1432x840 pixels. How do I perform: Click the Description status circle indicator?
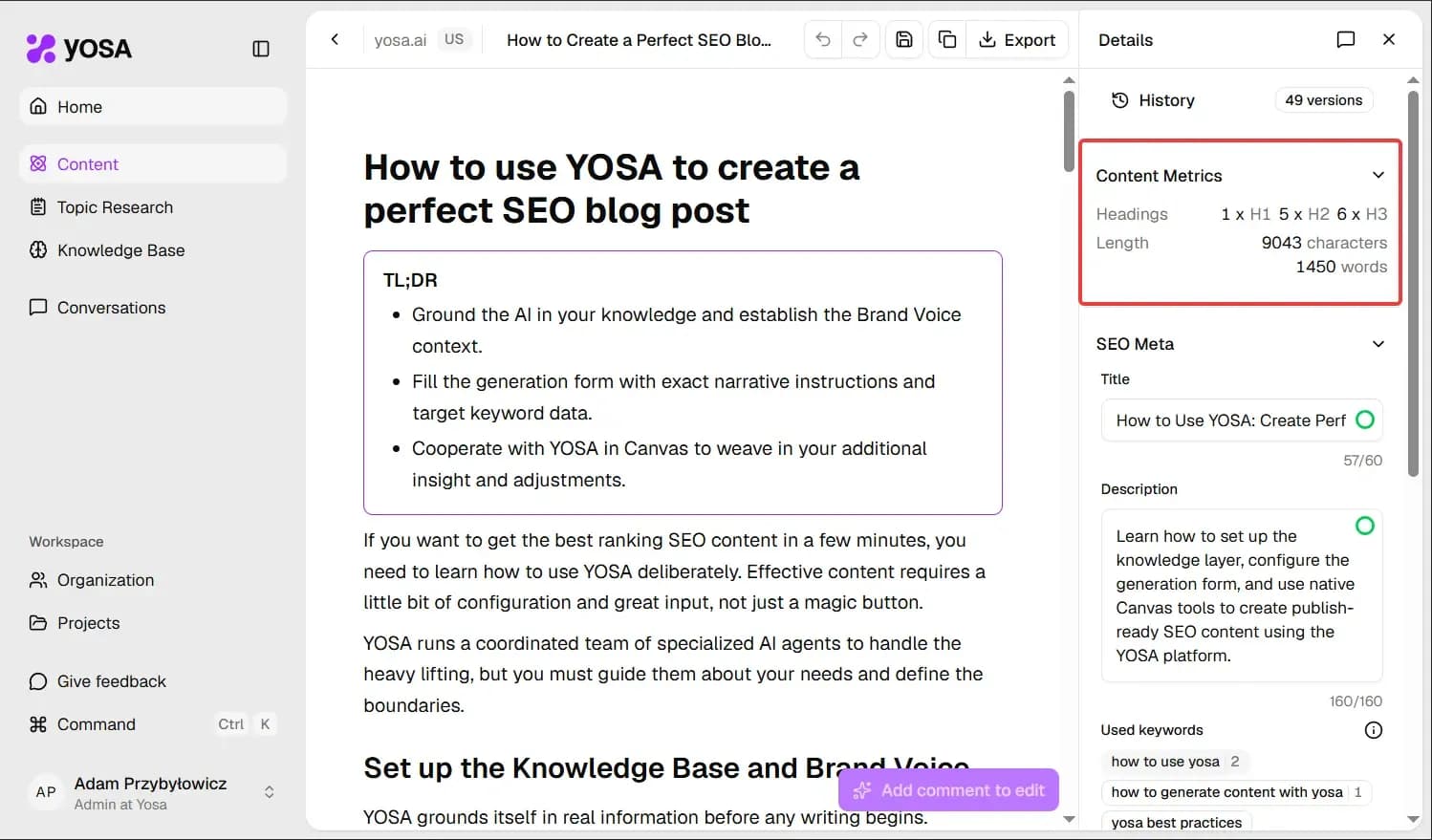pyautogui.click(x=1365, y=526)
